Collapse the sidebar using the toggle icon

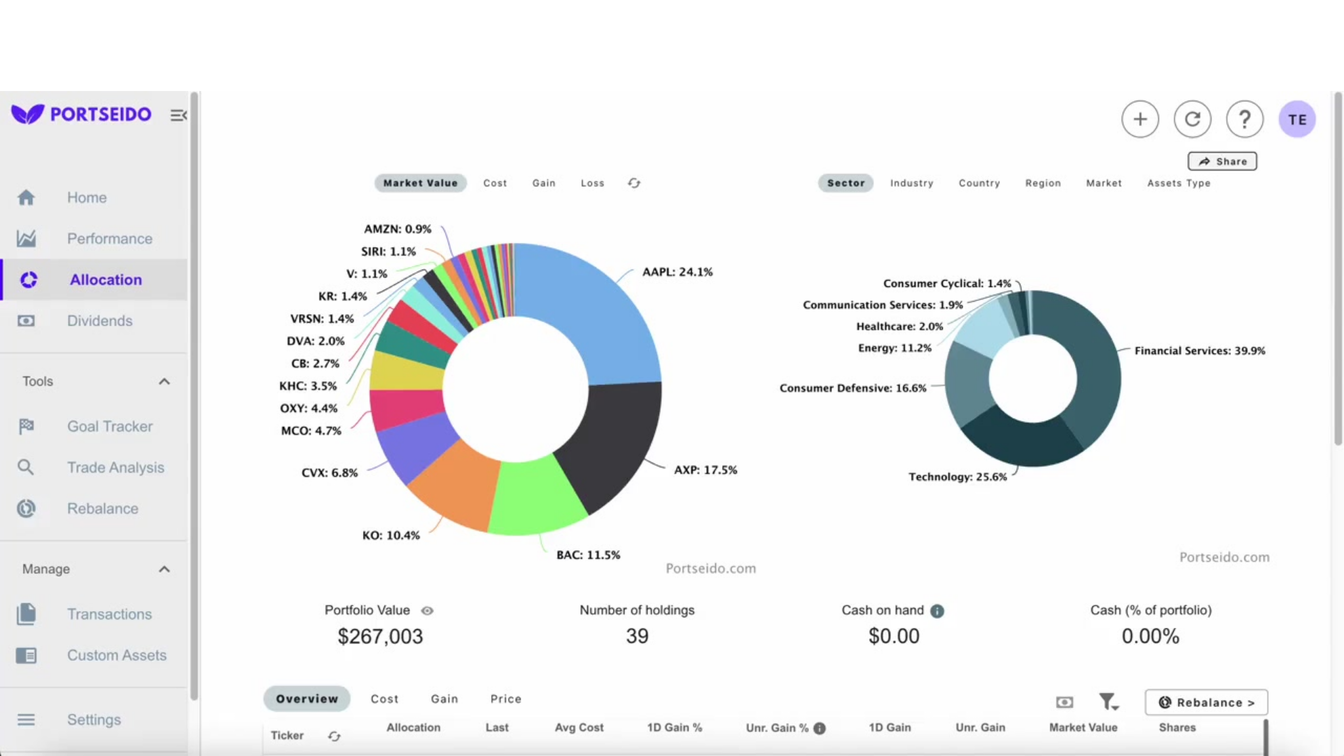point(178,115)
